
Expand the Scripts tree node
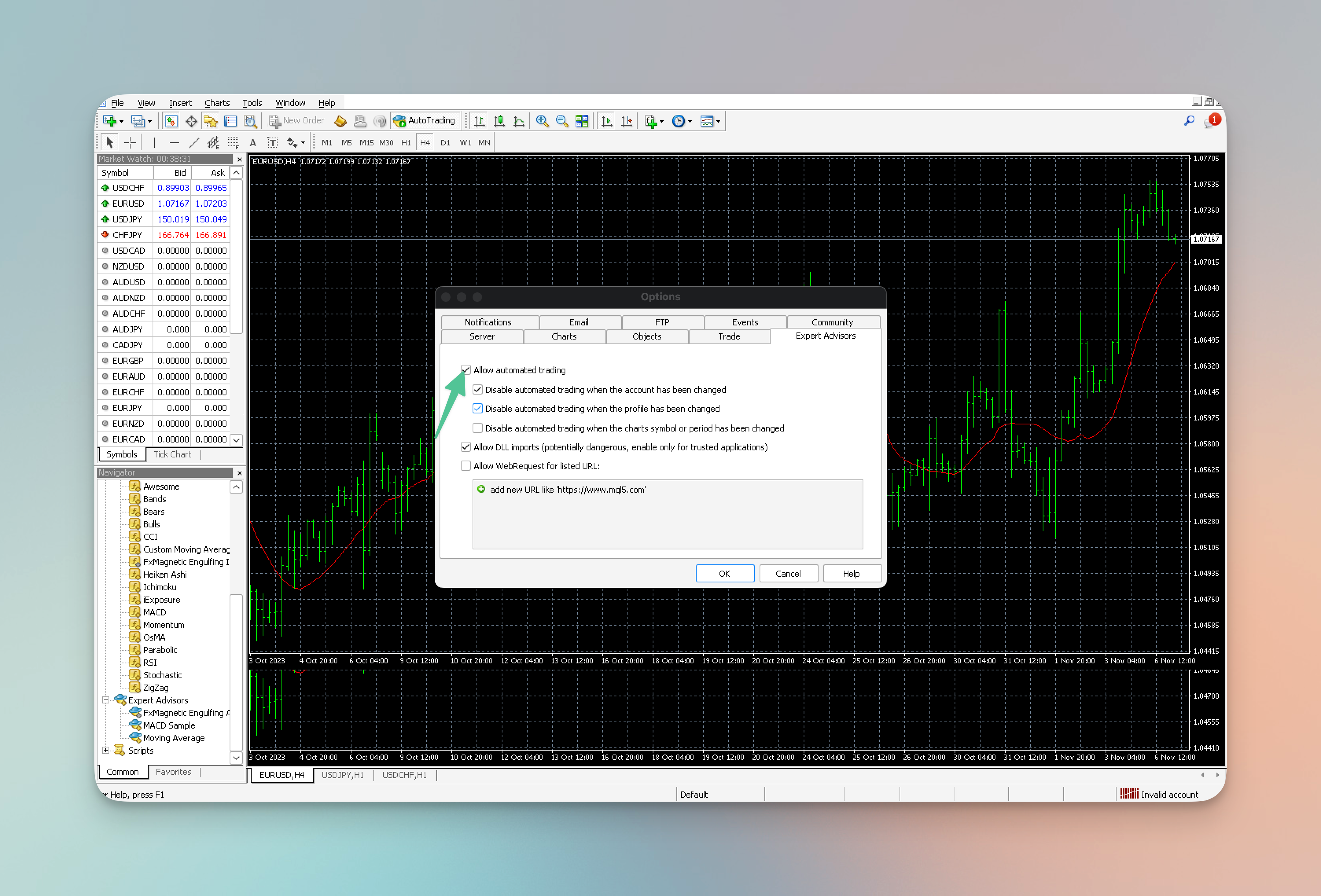coord(106,751)
